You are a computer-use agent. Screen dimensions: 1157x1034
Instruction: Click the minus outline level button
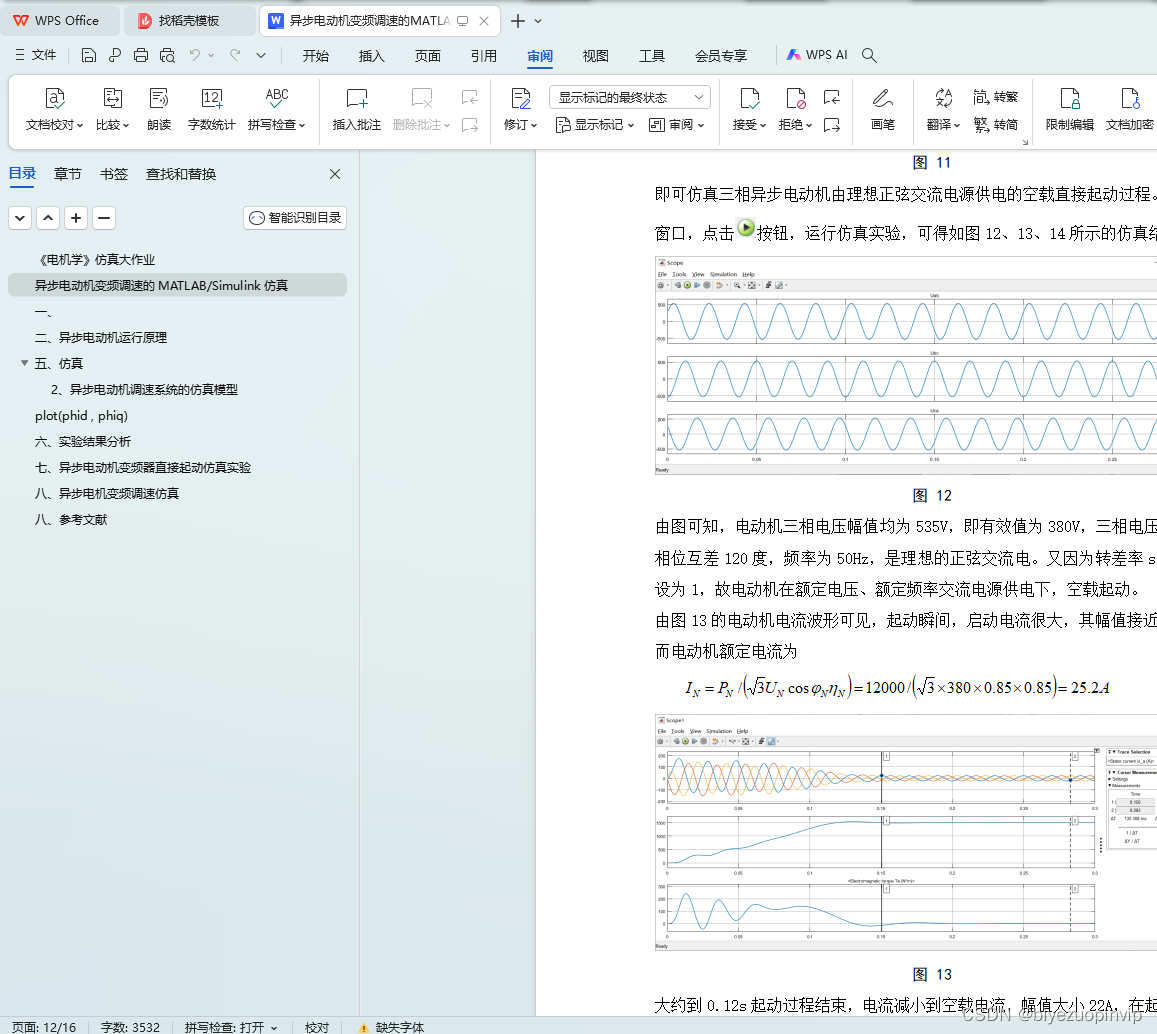coord(104,218)
